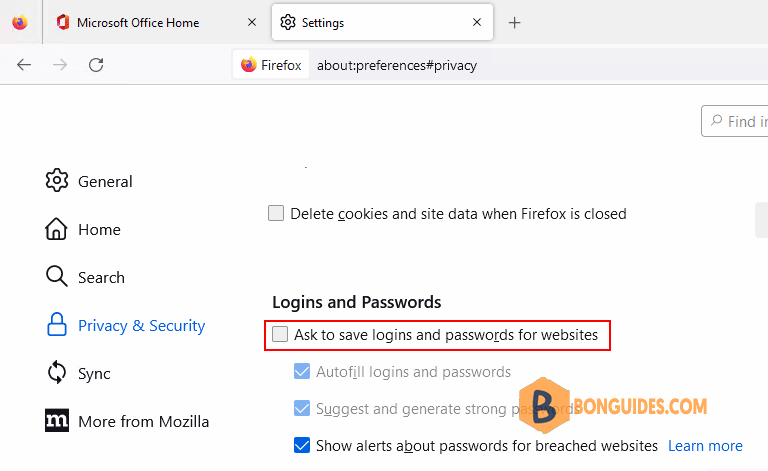Enable Ask to save logins and passwords
Viewport: 768px width, 471px height.
(280, 334)
